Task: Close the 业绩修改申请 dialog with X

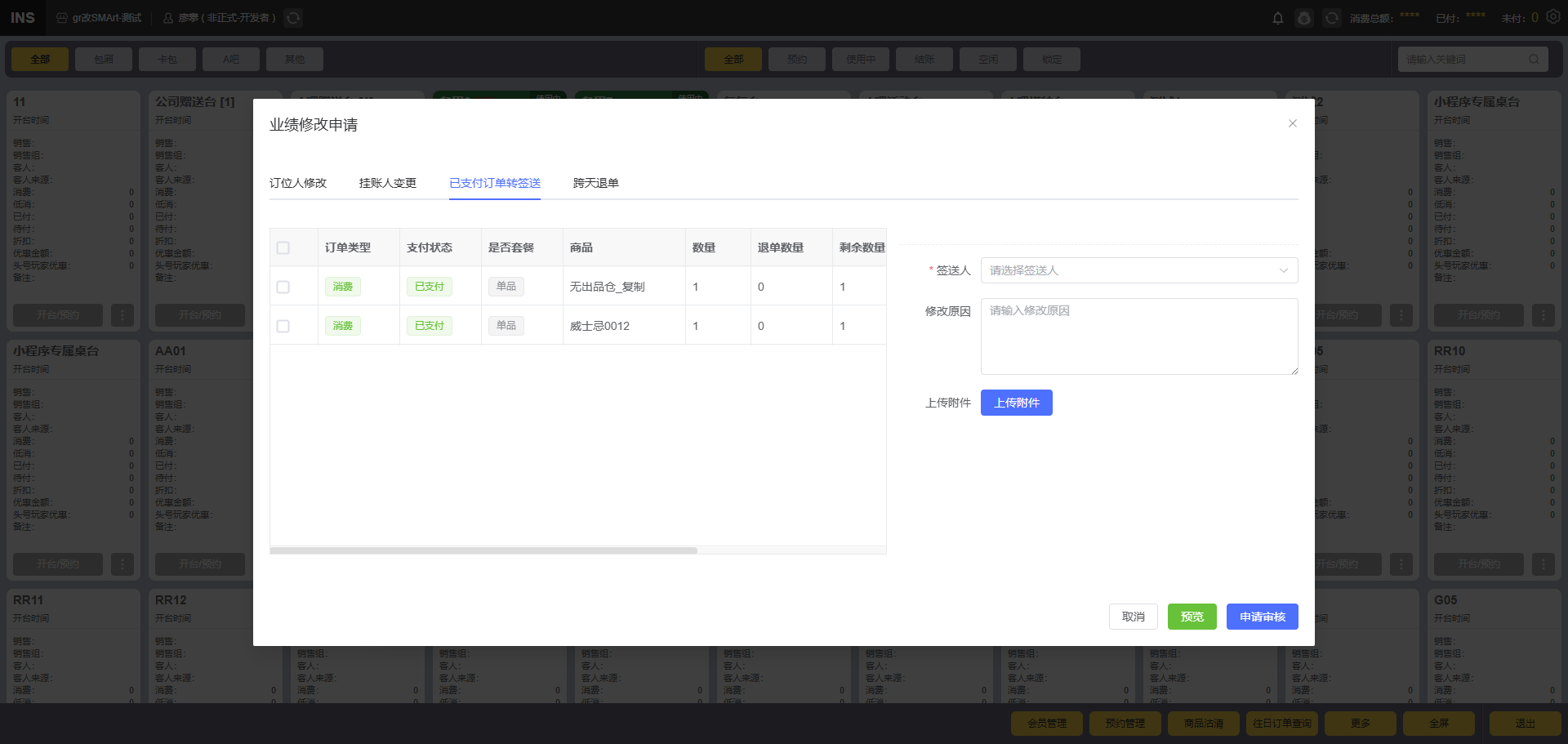Action: (x=1293, y=123)
